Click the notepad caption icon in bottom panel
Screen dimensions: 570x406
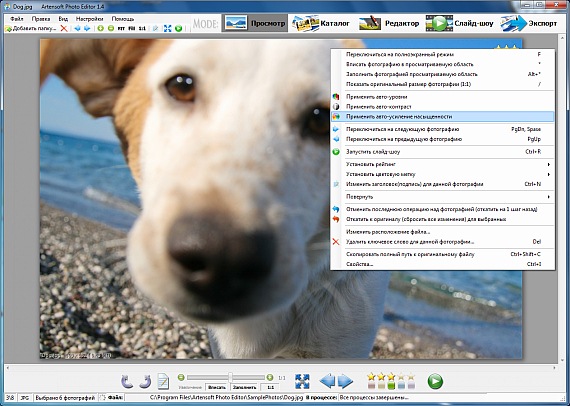(x=163, y=381)
